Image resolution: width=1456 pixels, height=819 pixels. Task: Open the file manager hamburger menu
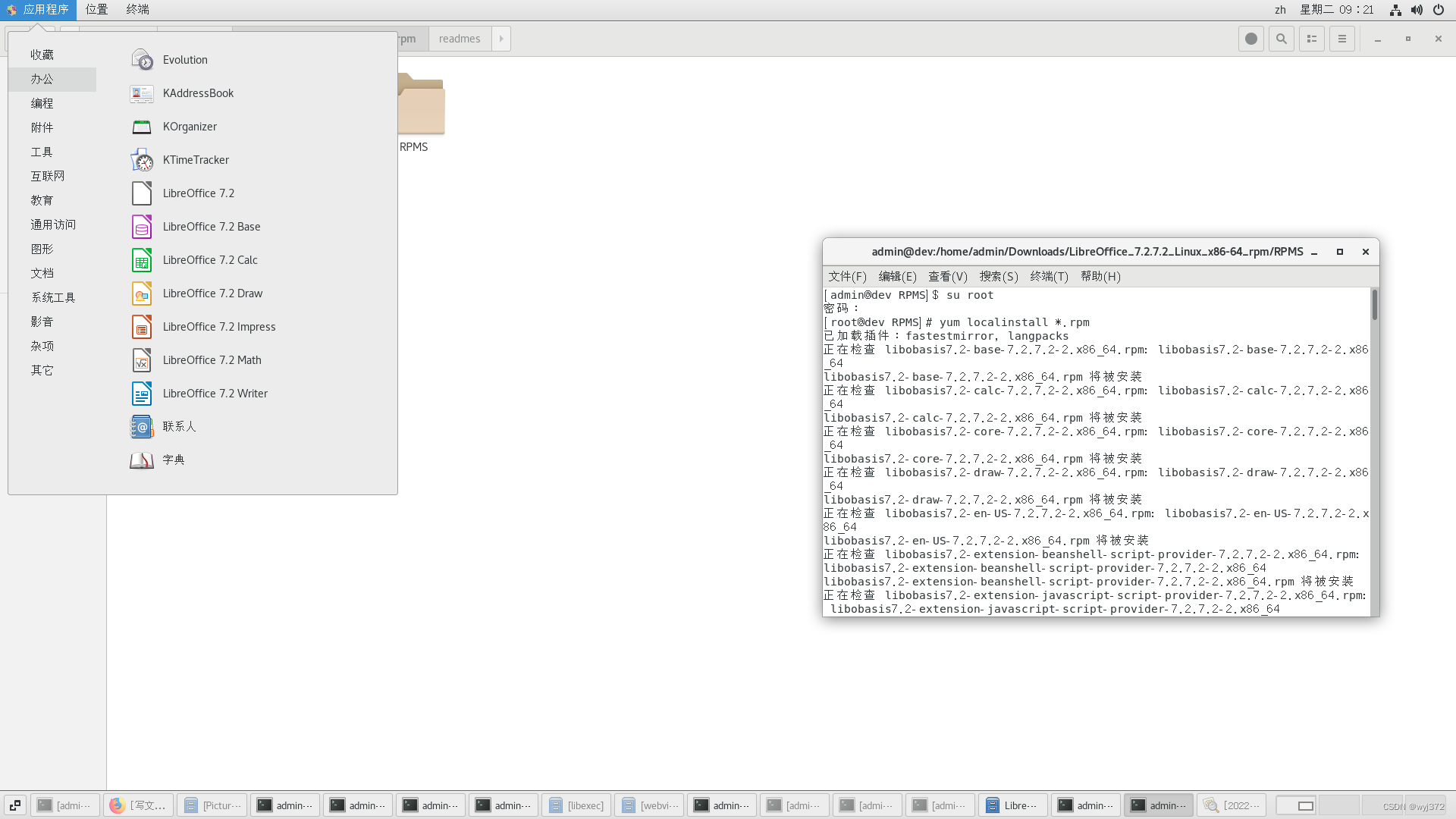click(1341, 39)
